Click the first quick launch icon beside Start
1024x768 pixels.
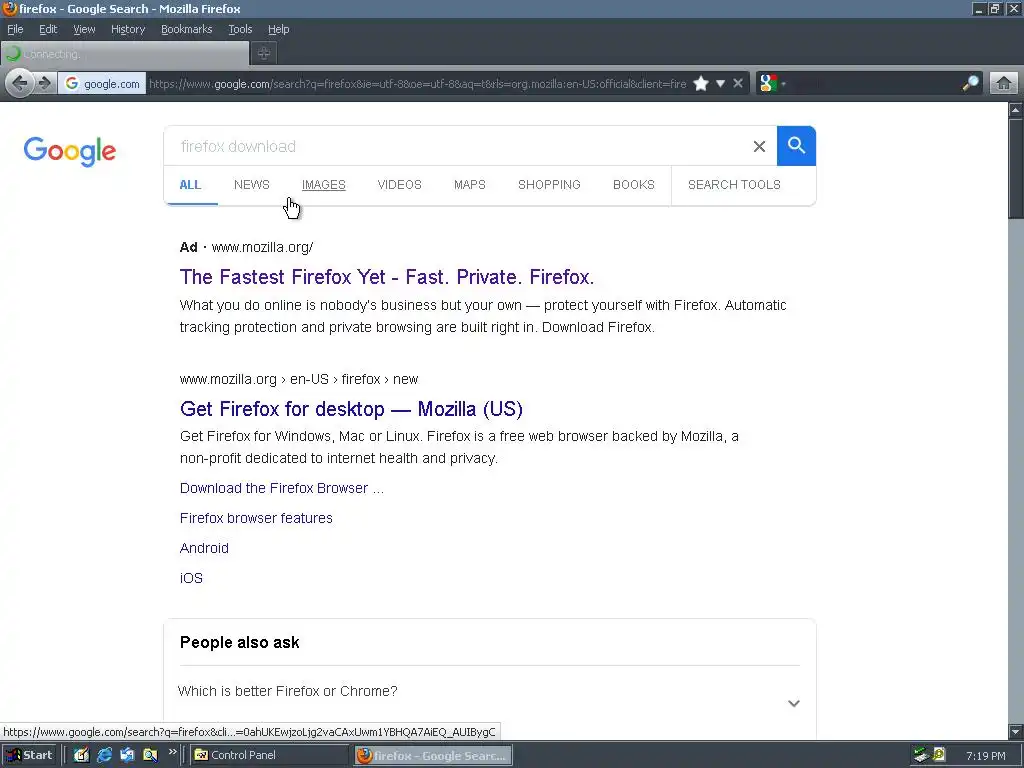(81, 755)
